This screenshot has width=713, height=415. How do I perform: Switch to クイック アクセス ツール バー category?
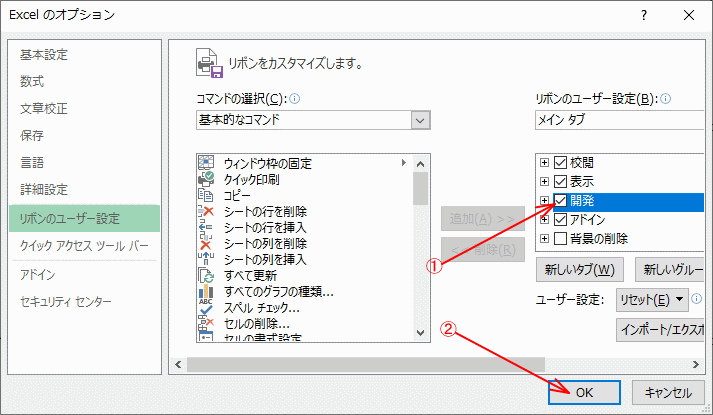84,245
